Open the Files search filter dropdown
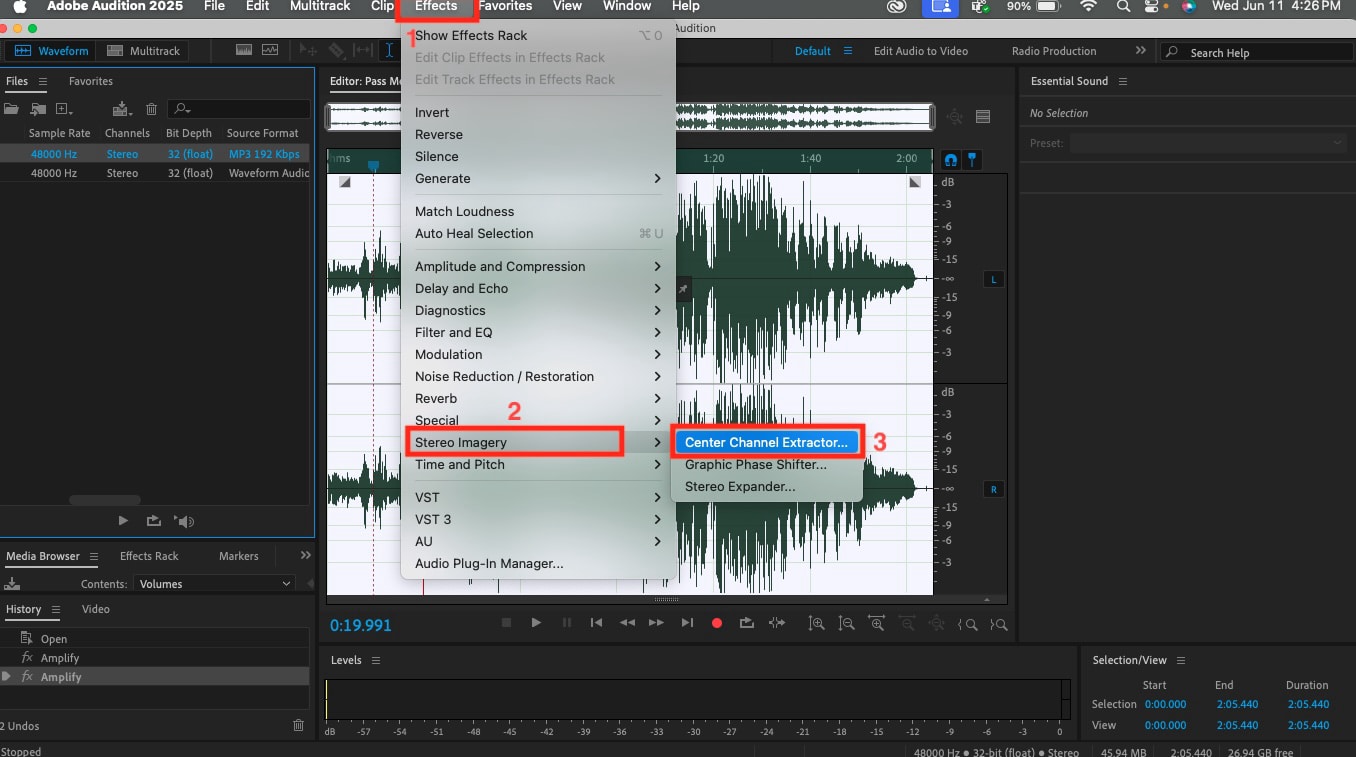 point(181,109)
